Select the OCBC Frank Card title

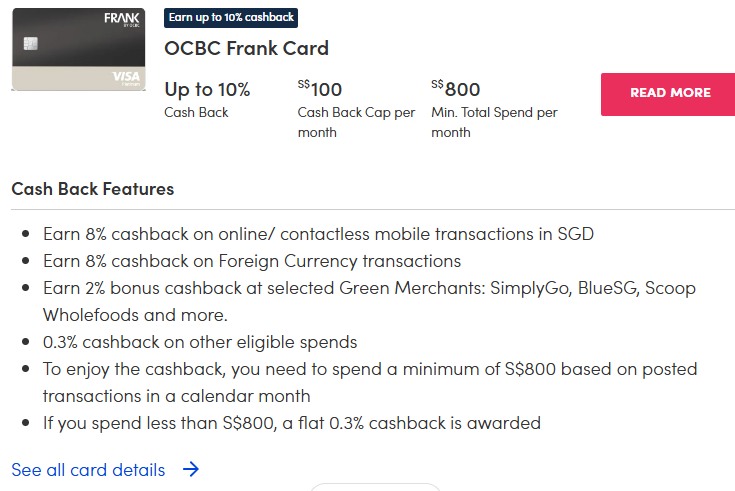point(246,48)
